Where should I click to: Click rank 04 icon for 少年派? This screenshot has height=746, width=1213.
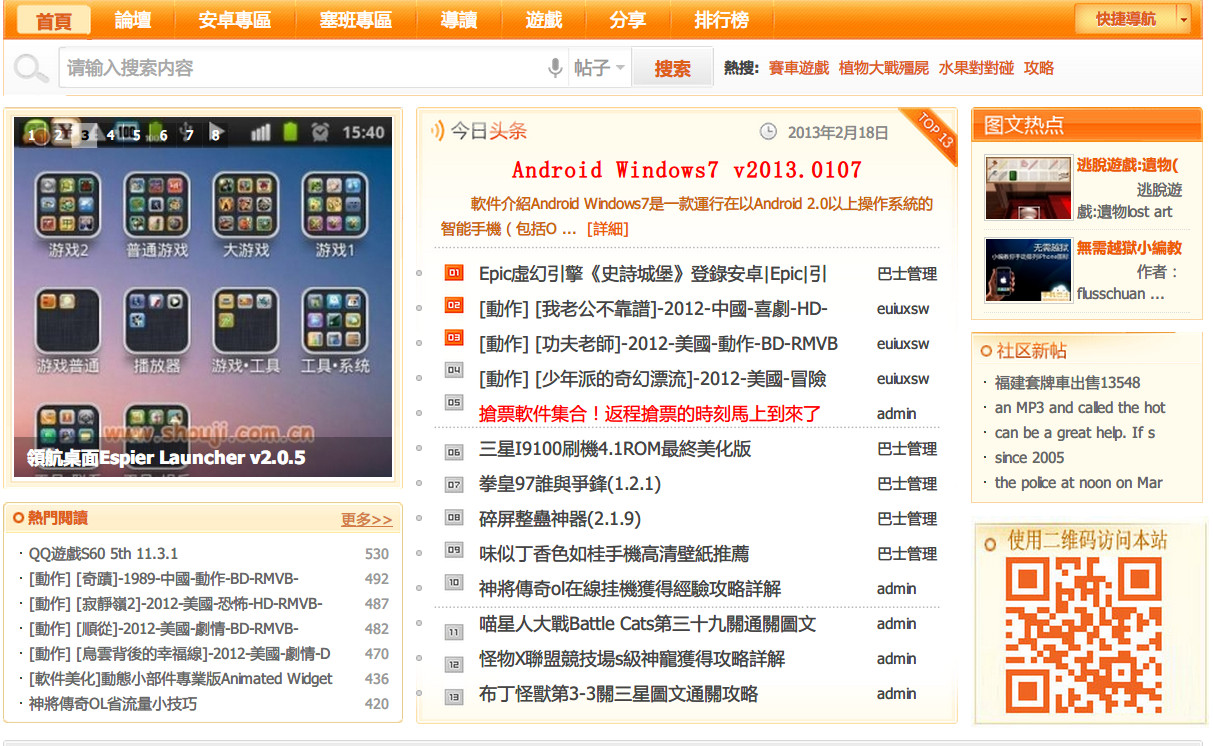point(454,370)
